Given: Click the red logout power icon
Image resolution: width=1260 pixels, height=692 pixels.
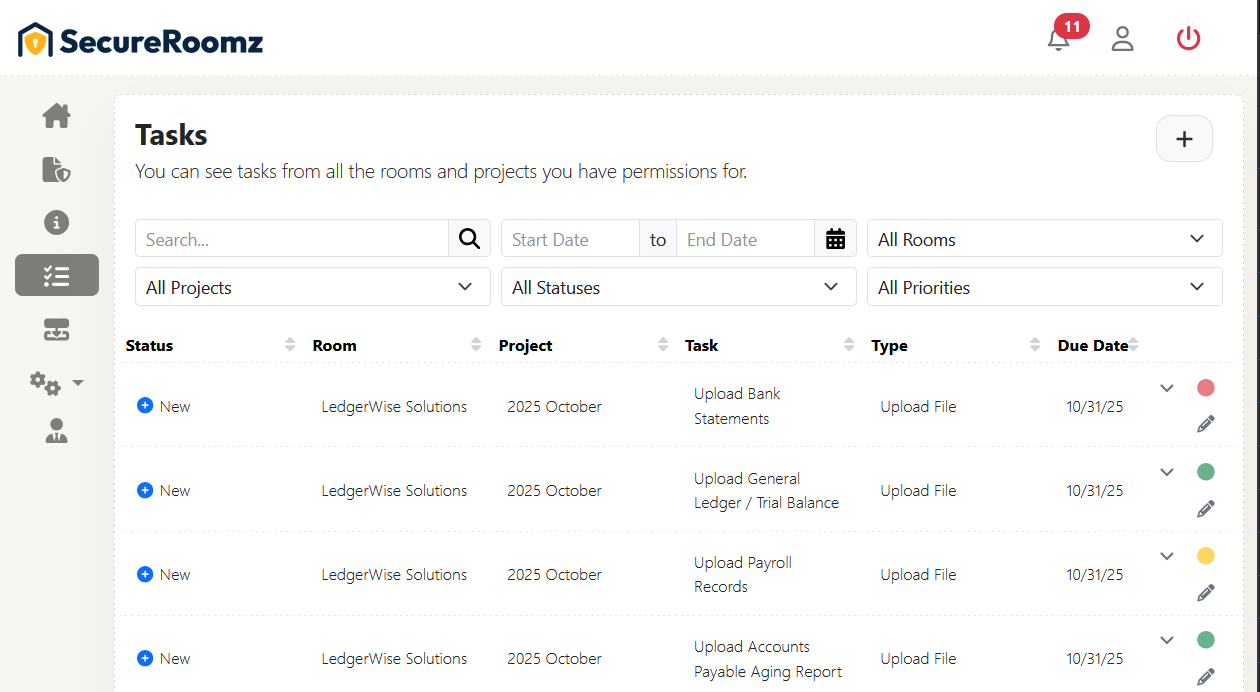Looking at the screenshot, I should click(x=1188, y=38).
